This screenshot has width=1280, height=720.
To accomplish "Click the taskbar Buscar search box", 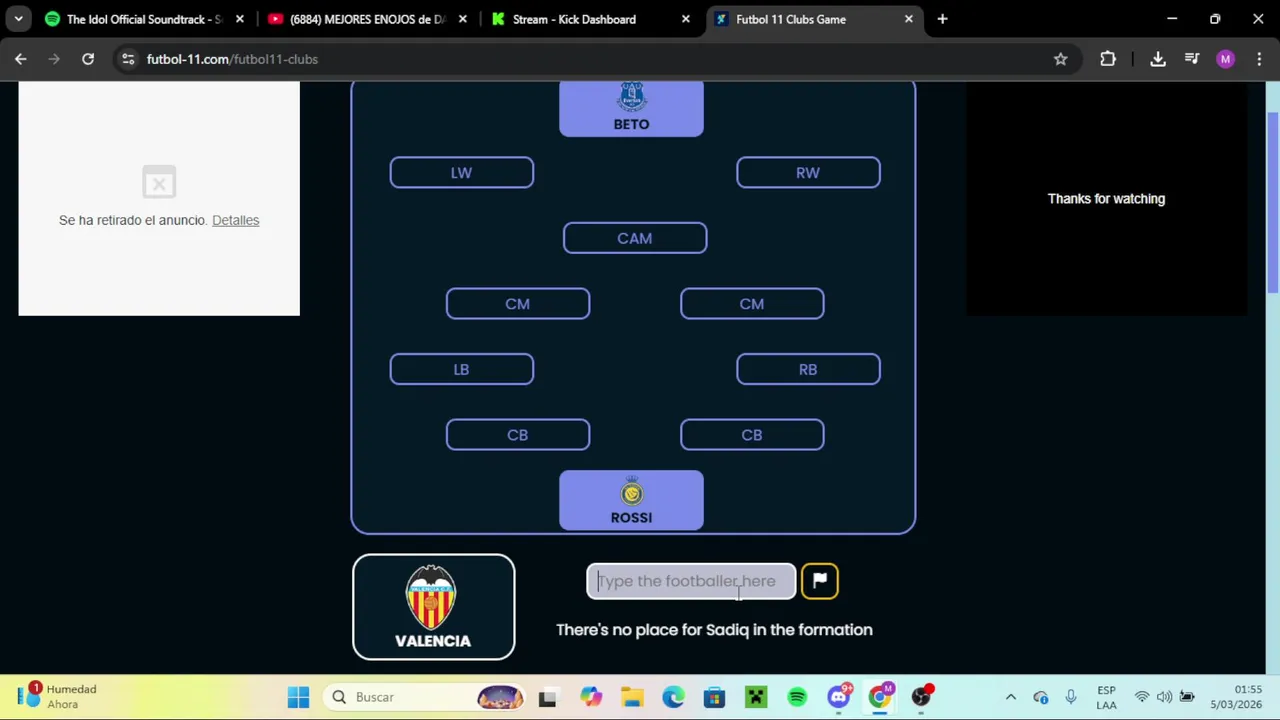I will (427, 697).
